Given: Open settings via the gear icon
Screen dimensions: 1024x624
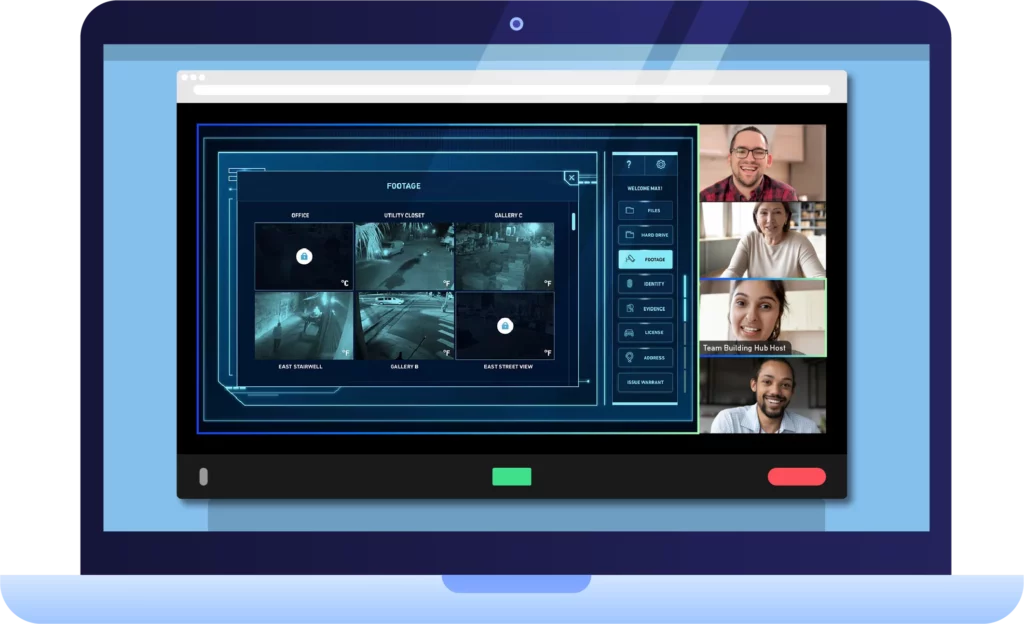Looking at the screenshot, I should pyautogui.click(x=660, y=165).
